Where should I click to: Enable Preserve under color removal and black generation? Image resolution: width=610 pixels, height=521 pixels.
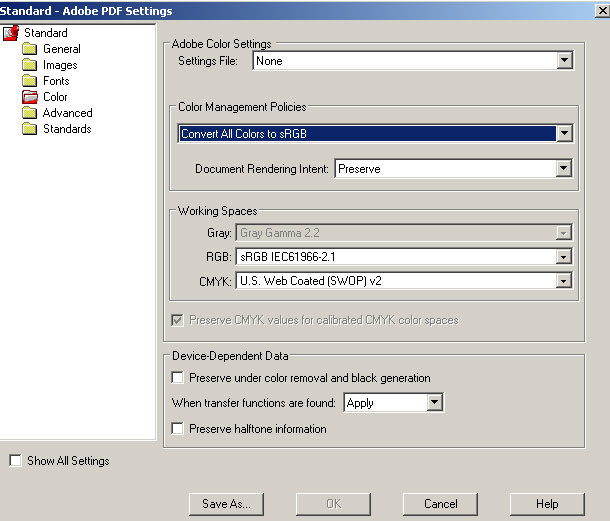(x=177, y=378)
